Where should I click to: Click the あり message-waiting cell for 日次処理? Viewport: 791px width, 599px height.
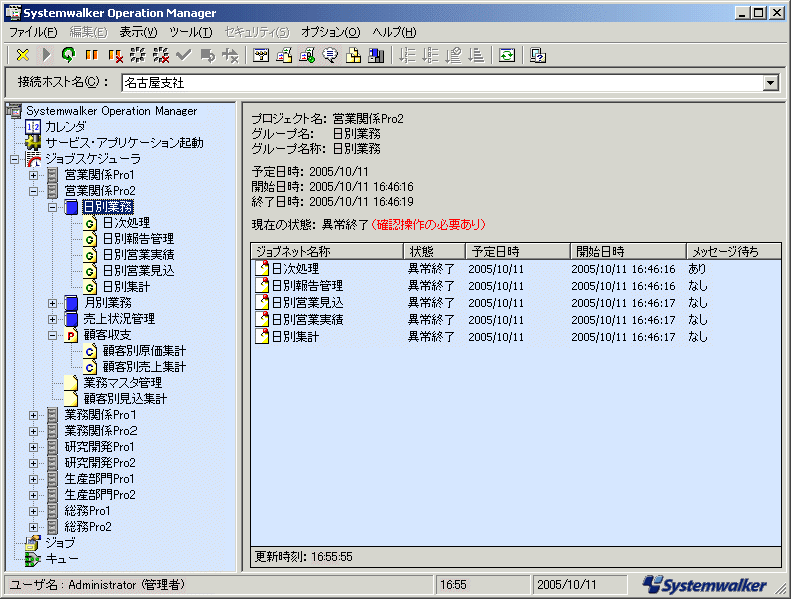point(697,268)
